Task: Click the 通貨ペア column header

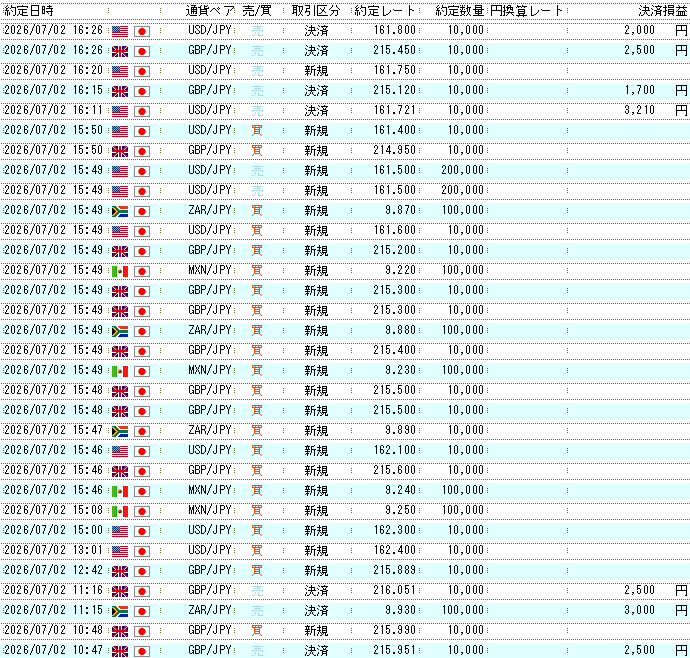Action: tap(210, 11)
